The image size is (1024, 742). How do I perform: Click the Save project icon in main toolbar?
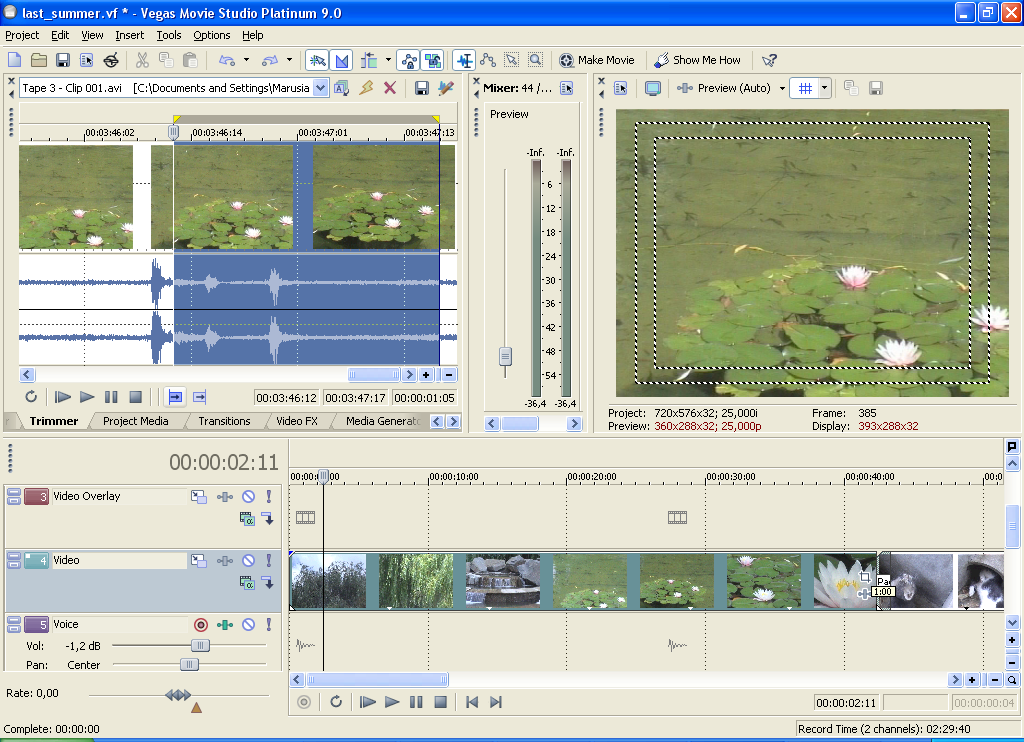[62, 60]
